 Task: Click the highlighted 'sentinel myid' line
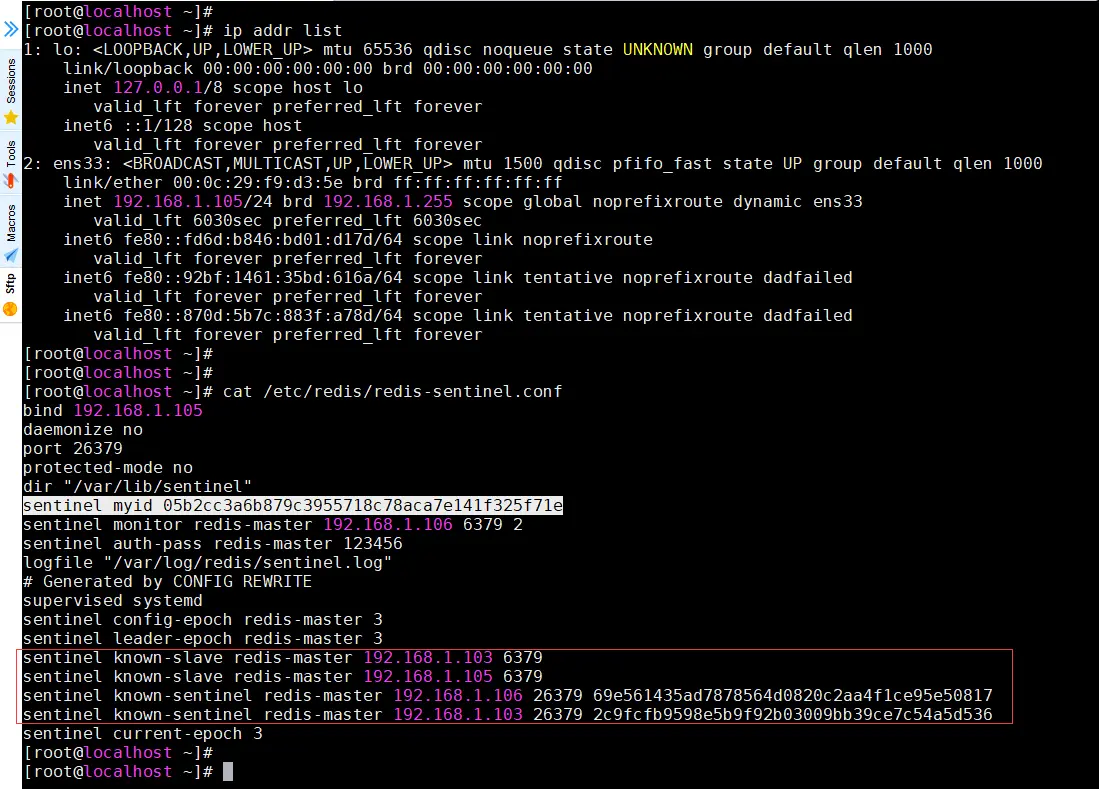[293, 505]
